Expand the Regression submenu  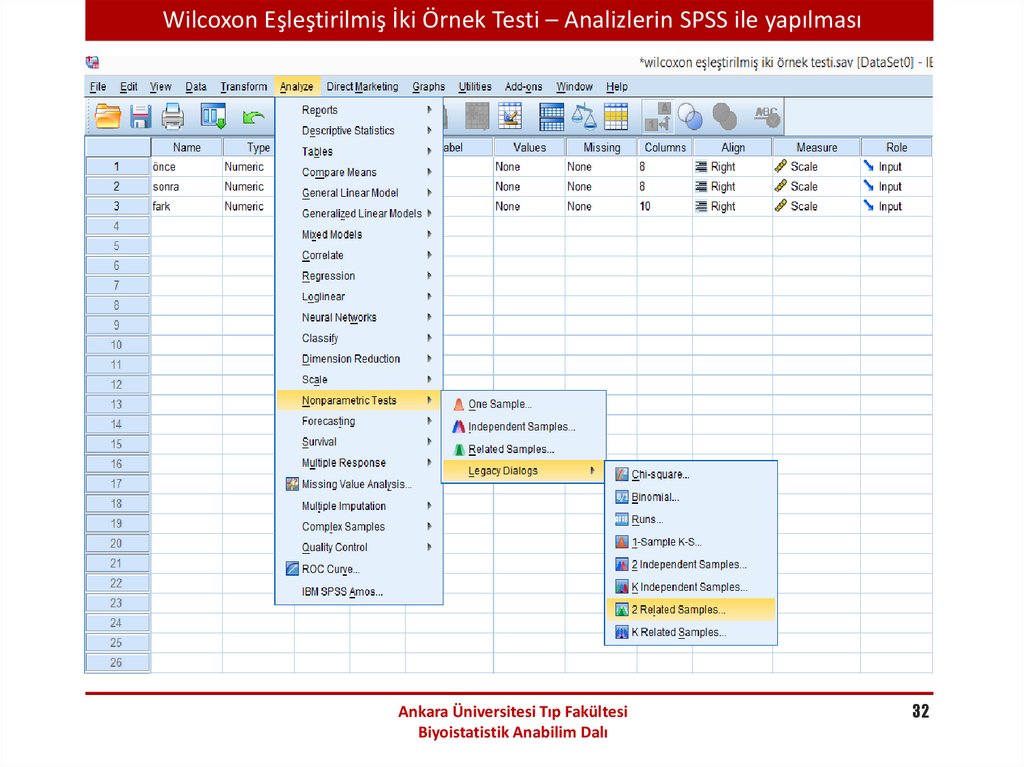click(328, 276)
